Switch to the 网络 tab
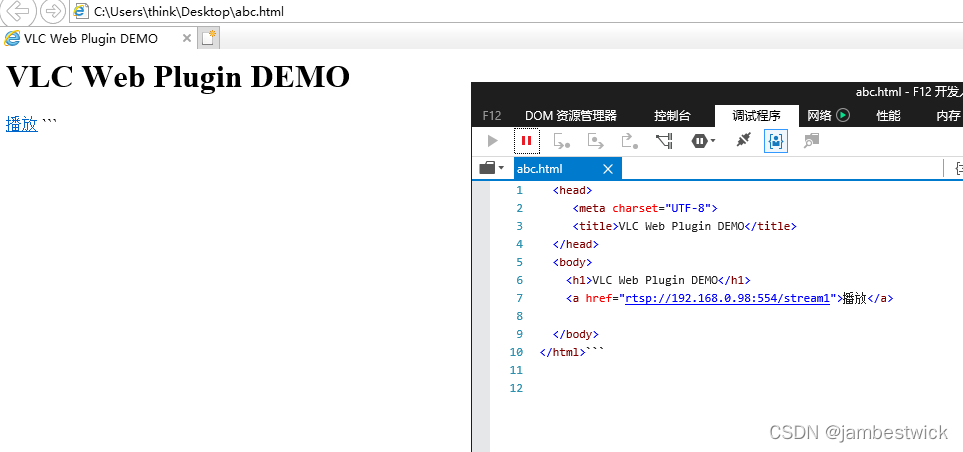 (828, 115)
